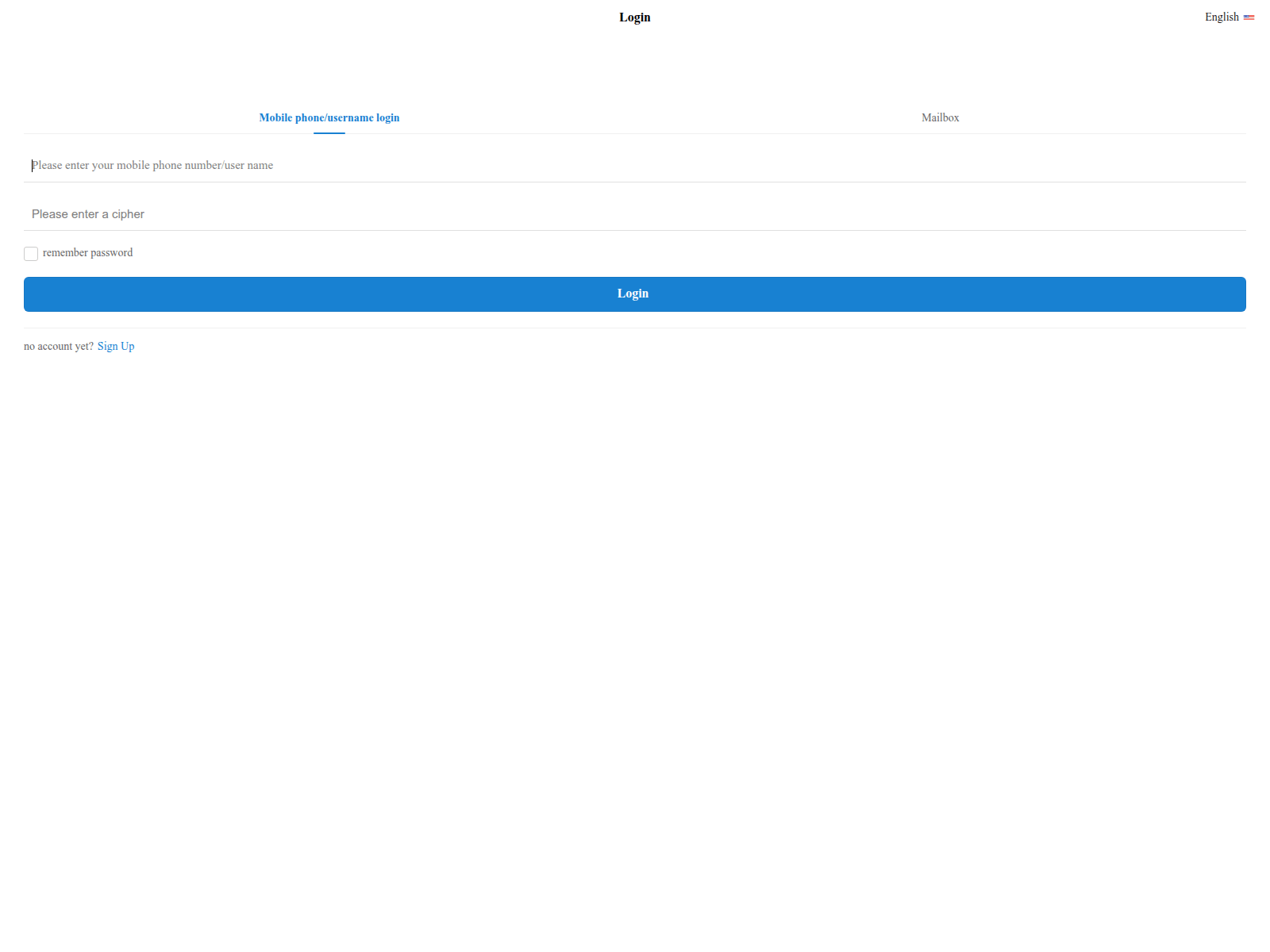Focus the mobile phone number input field

317,166
